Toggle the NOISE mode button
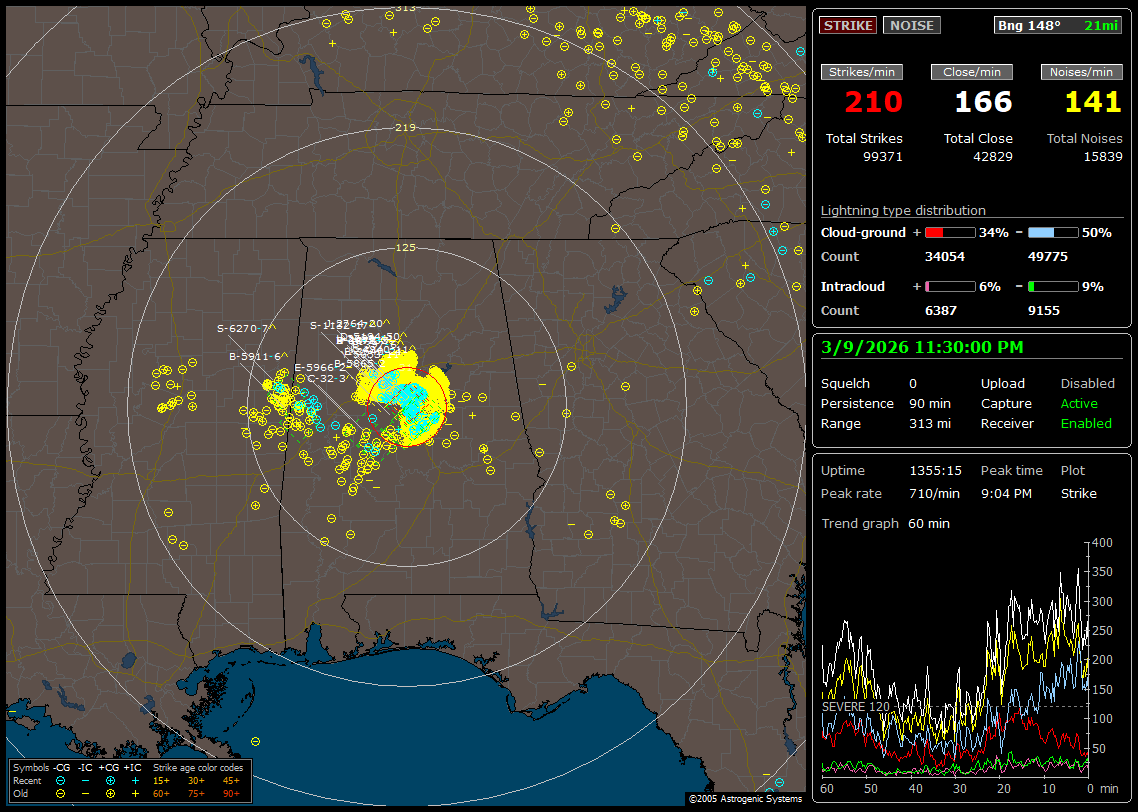 point(911,25)
